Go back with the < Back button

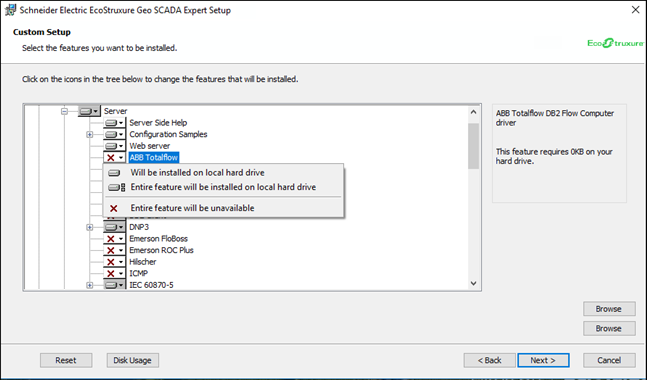(489, 360)
